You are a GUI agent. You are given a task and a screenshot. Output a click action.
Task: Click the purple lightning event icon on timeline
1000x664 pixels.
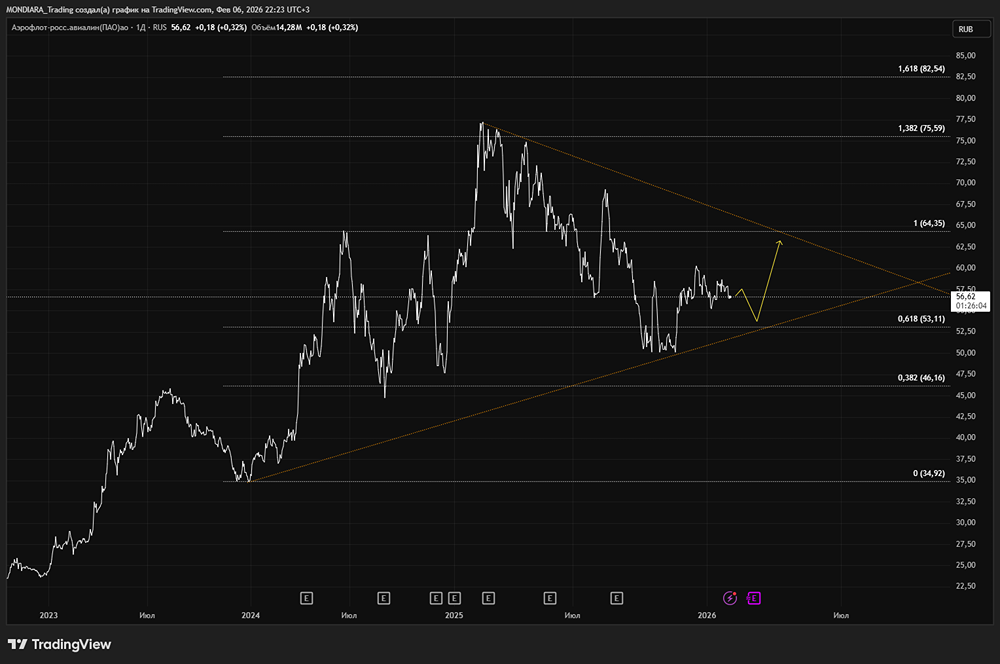(x=730, y=598)
